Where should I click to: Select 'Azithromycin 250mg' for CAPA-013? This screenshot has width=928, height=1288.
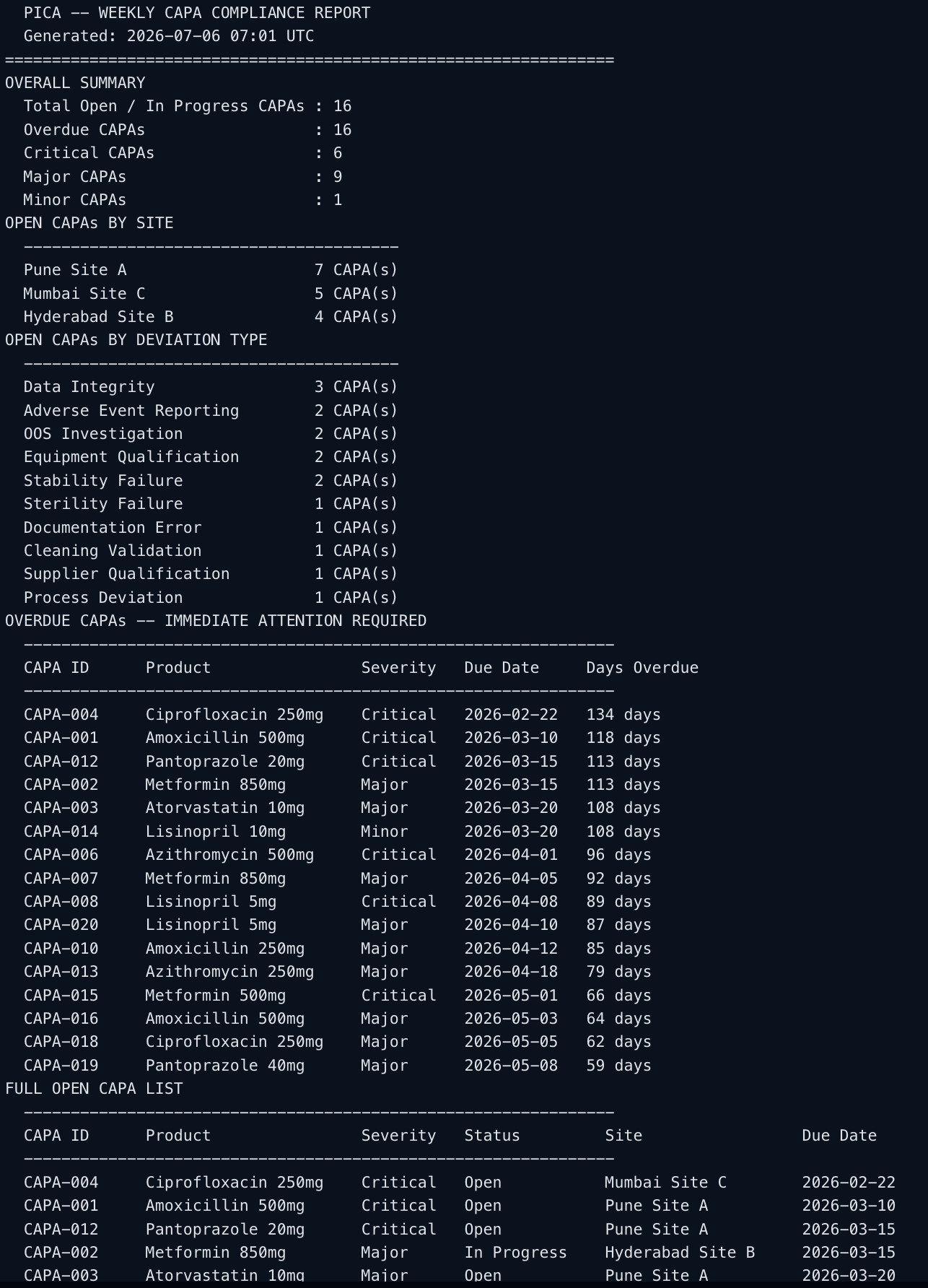point(229,972)
